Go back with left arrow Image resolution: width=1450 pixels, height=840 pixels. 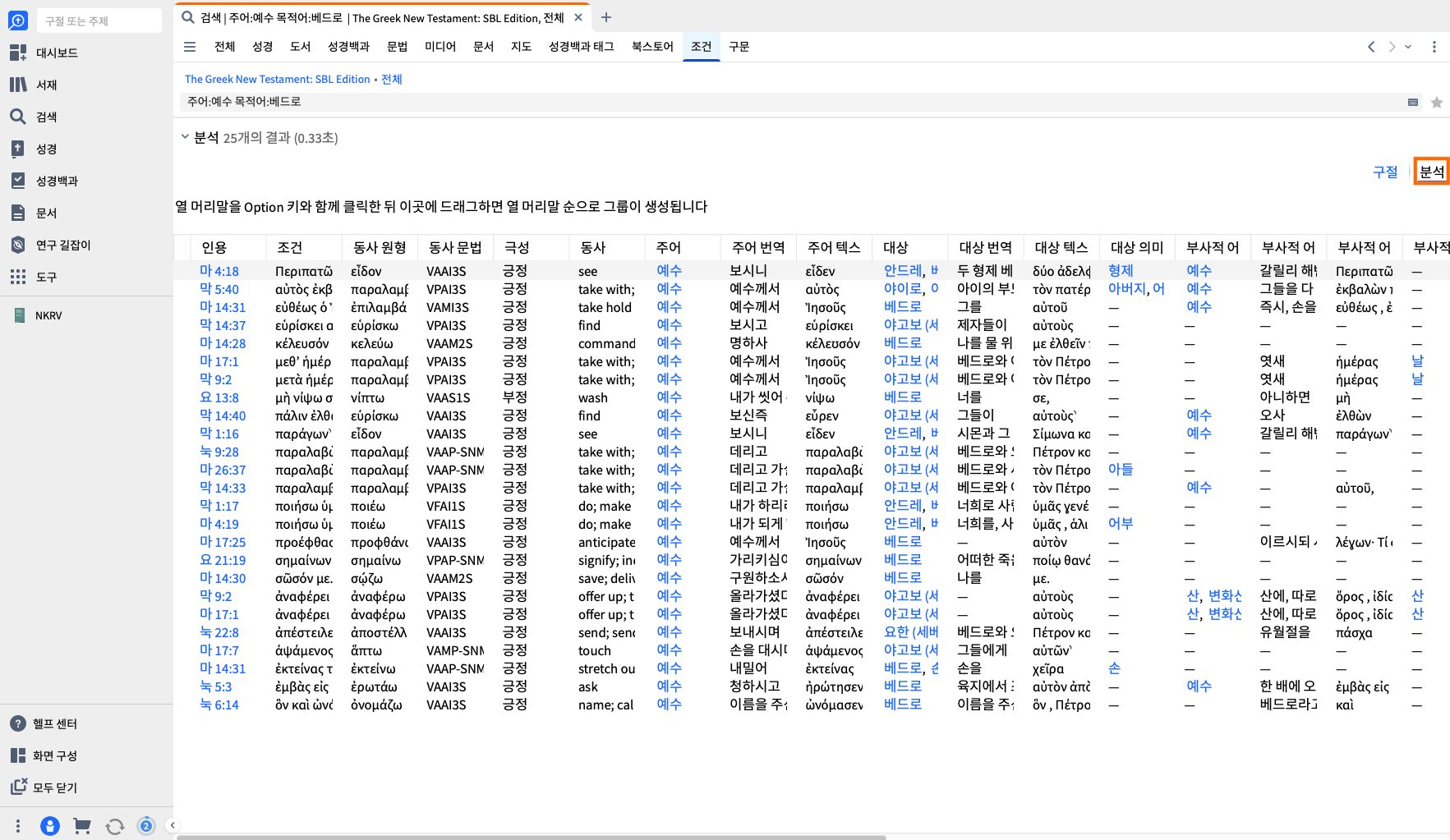click(1371, 47)
